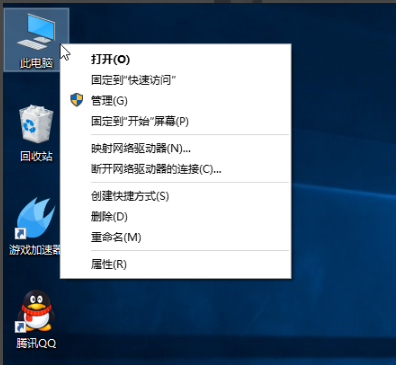396x365 pixels.
Task: Click the 此电脑 text label
Action: click(36, 63)
